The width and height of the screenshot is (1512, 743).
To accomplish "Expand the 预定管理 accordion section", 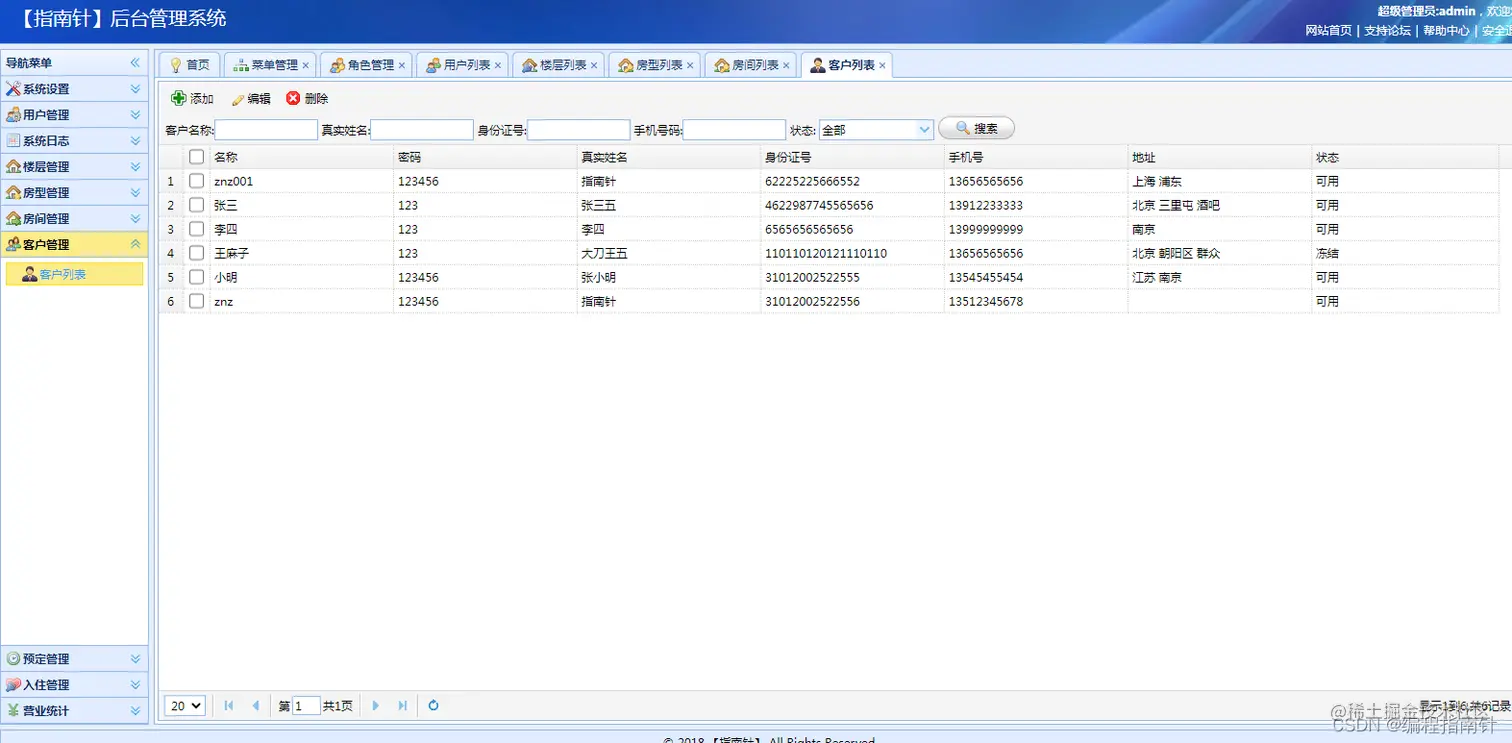I will (135, 659).
